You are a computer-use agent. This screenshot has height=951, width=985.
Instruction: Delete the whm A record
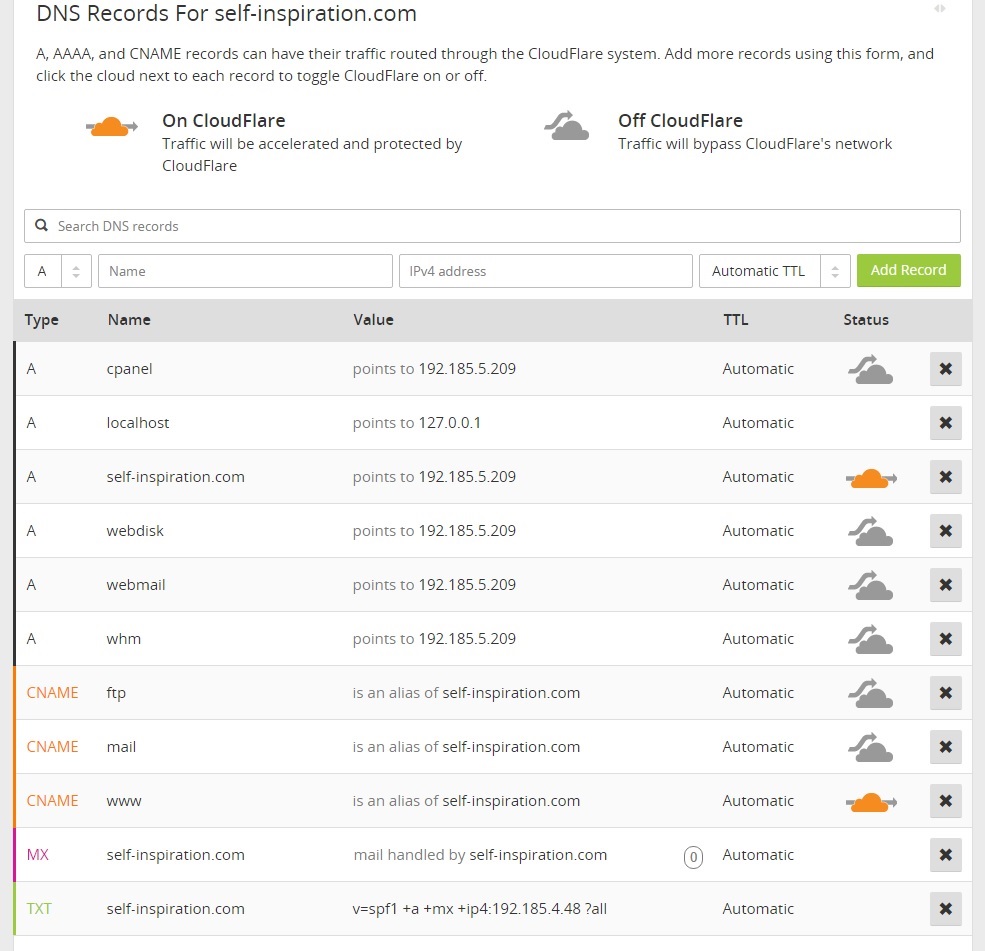(x=945, y=639)
